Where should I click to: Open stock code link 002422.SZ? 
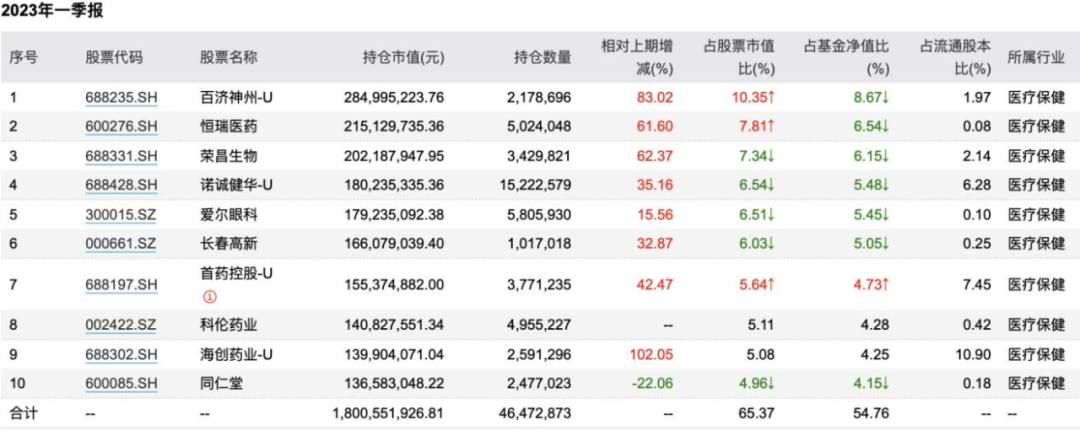coord(121,325)
